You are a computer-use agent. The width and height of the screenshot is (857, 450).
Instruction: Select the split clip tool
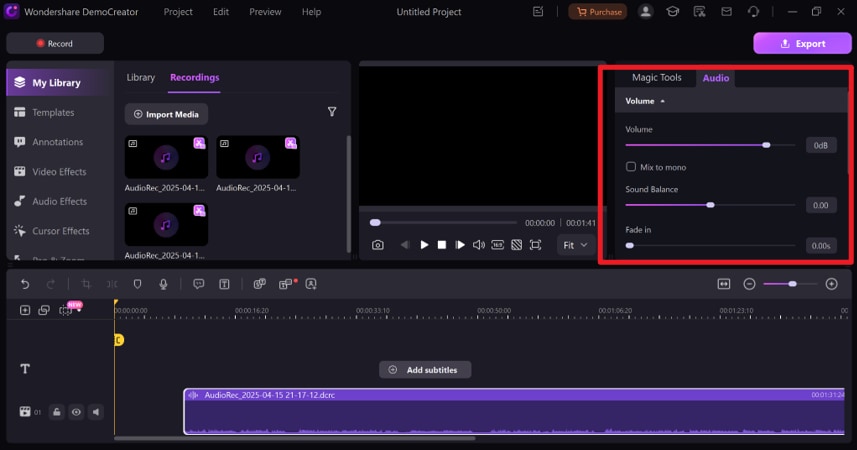112,284
